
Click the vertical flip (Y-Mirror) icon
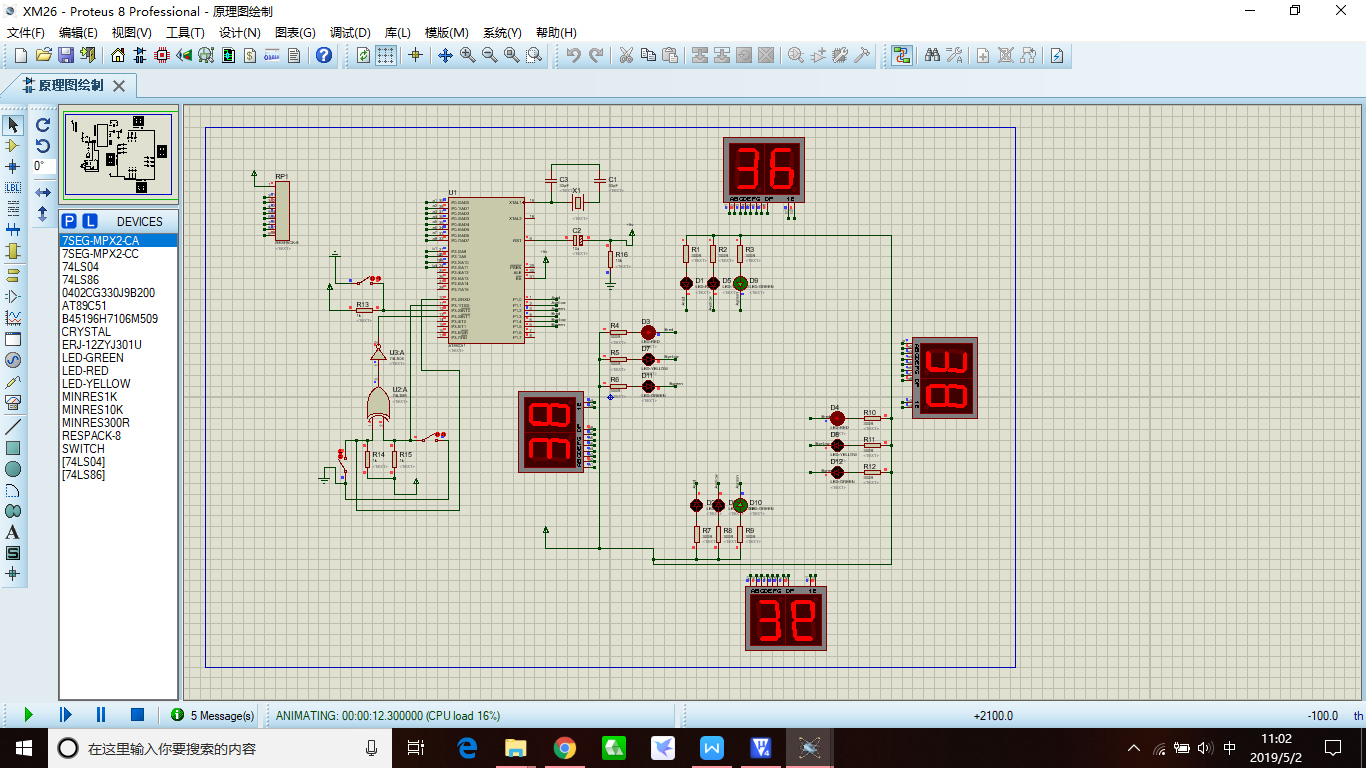(43, 214)
